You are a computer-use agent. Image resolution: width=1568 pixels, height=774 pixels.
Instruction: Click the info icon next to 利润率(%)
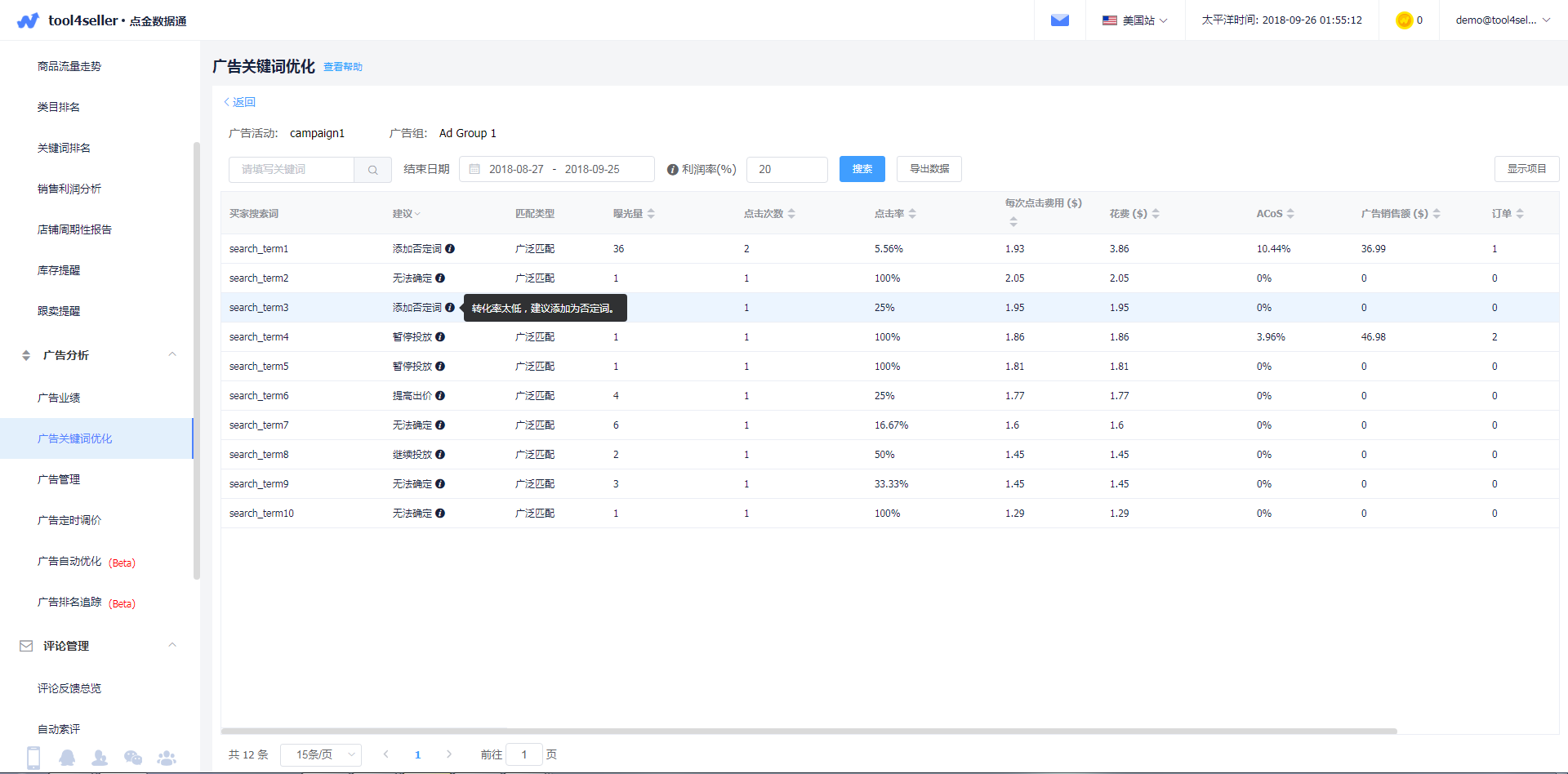(672, 170)
